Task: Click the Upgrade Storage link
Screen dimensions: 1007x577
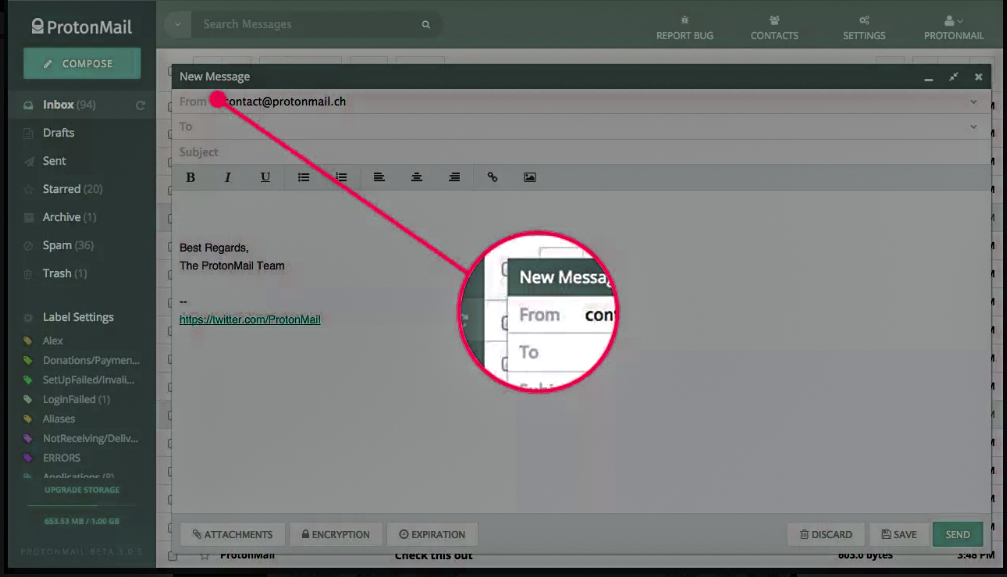Action: coord(82,490)
